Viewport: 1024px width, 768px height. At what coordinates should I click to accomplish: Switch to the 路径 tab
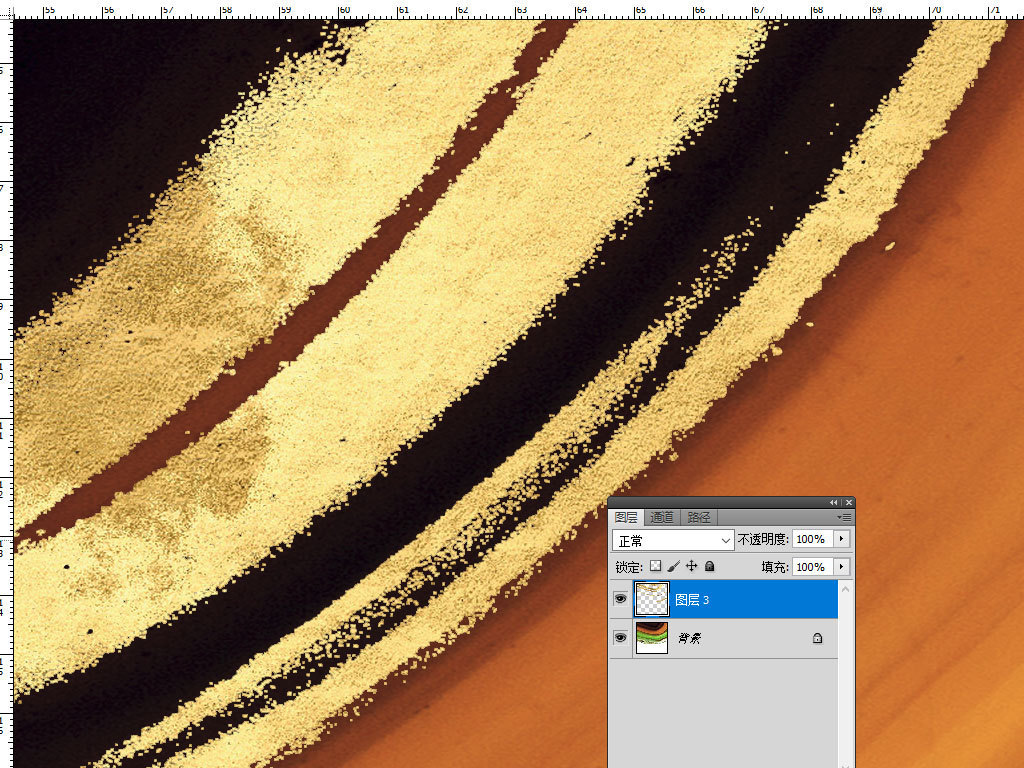[698, 517]
